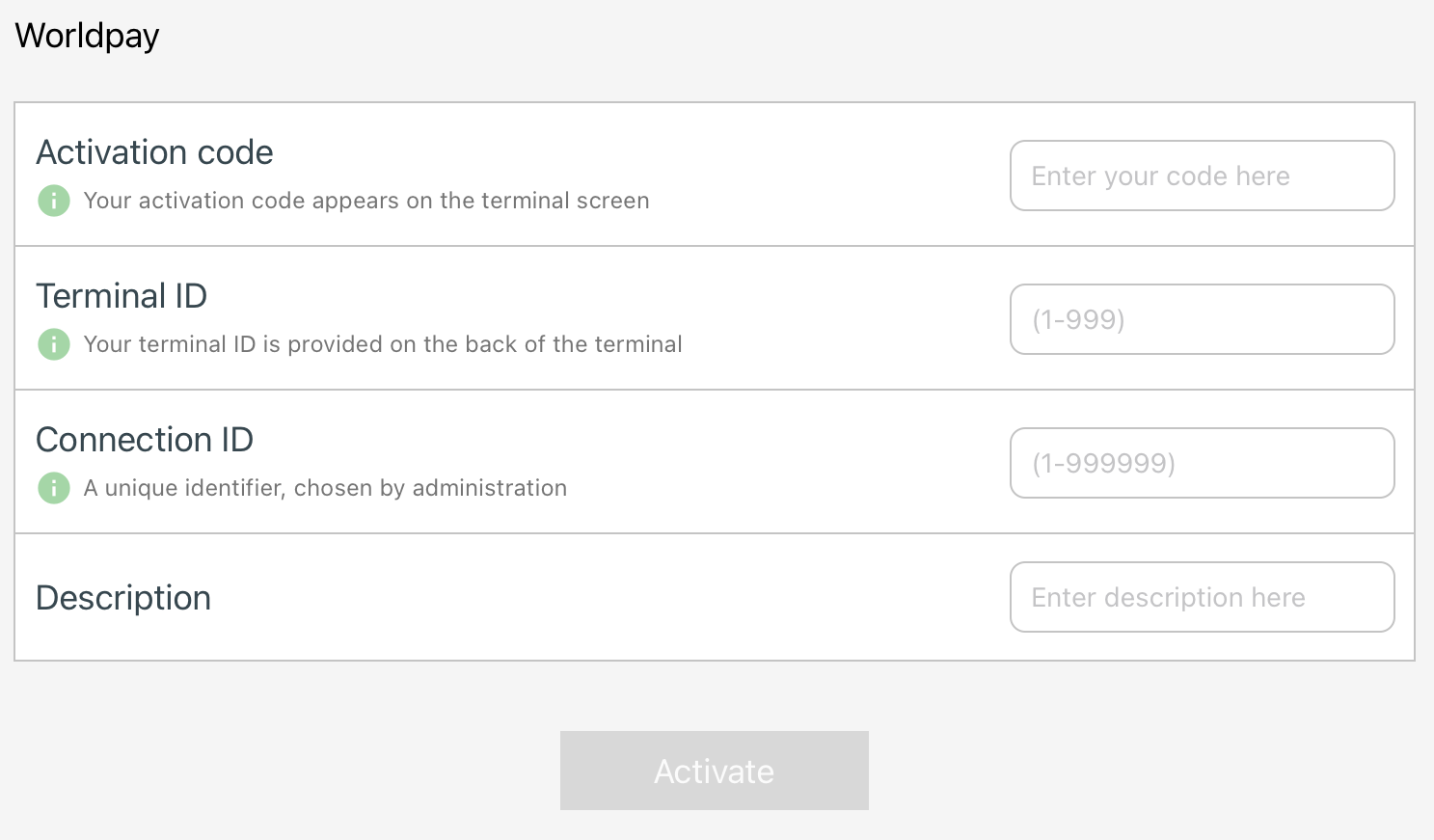
Task: Click the 'Description' heading label
Action: tap(123, 598)
